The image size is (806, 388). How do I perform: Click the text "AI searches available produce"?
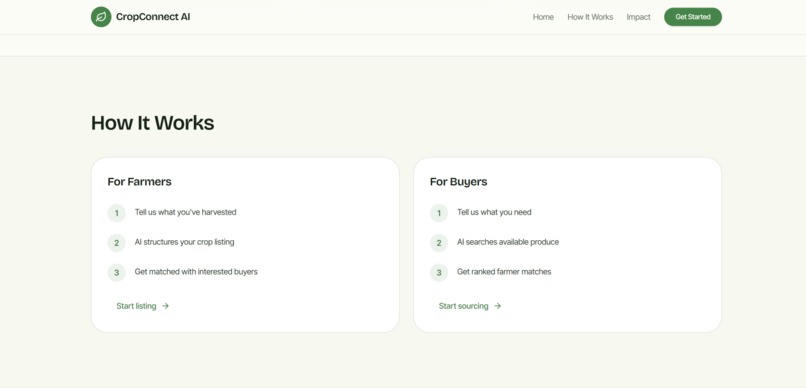click(508, 242)
